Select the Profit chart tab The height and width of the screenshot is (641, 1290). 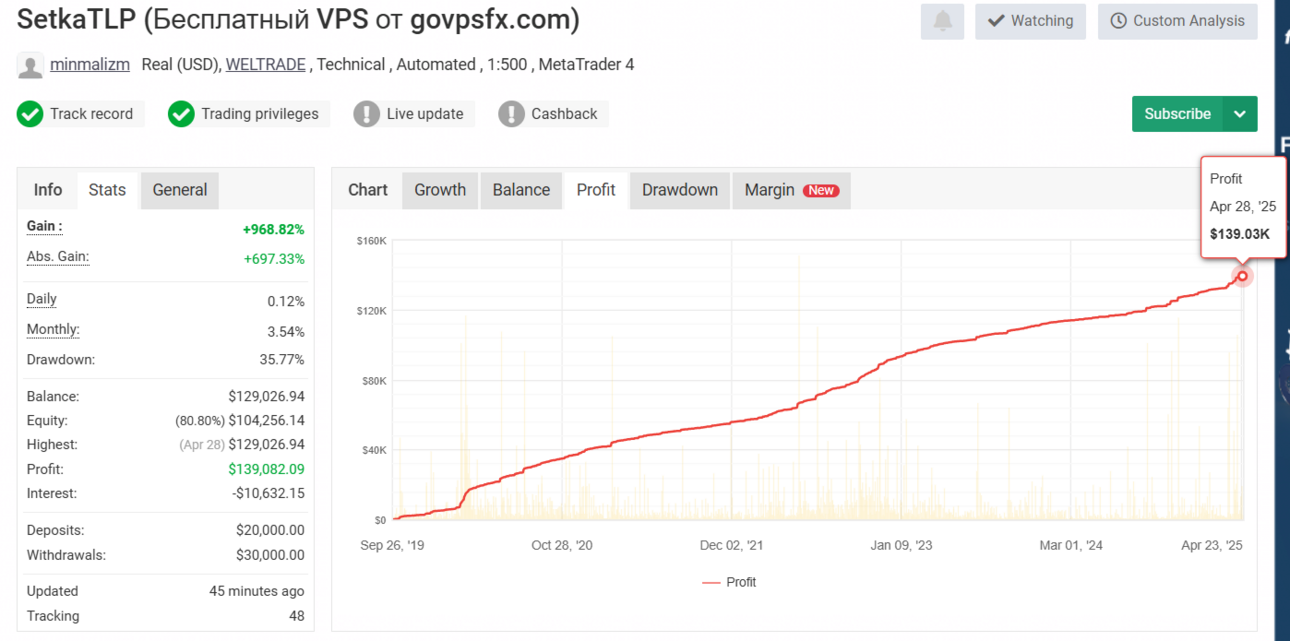[596, 190]
